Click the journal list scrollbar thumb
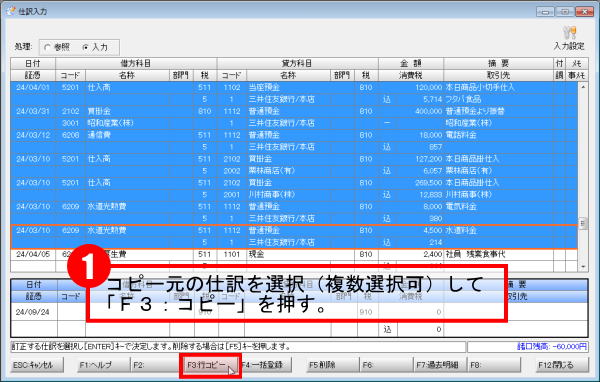Image resolution: width=600 pixels, height=382 pixels. (583, 223)
